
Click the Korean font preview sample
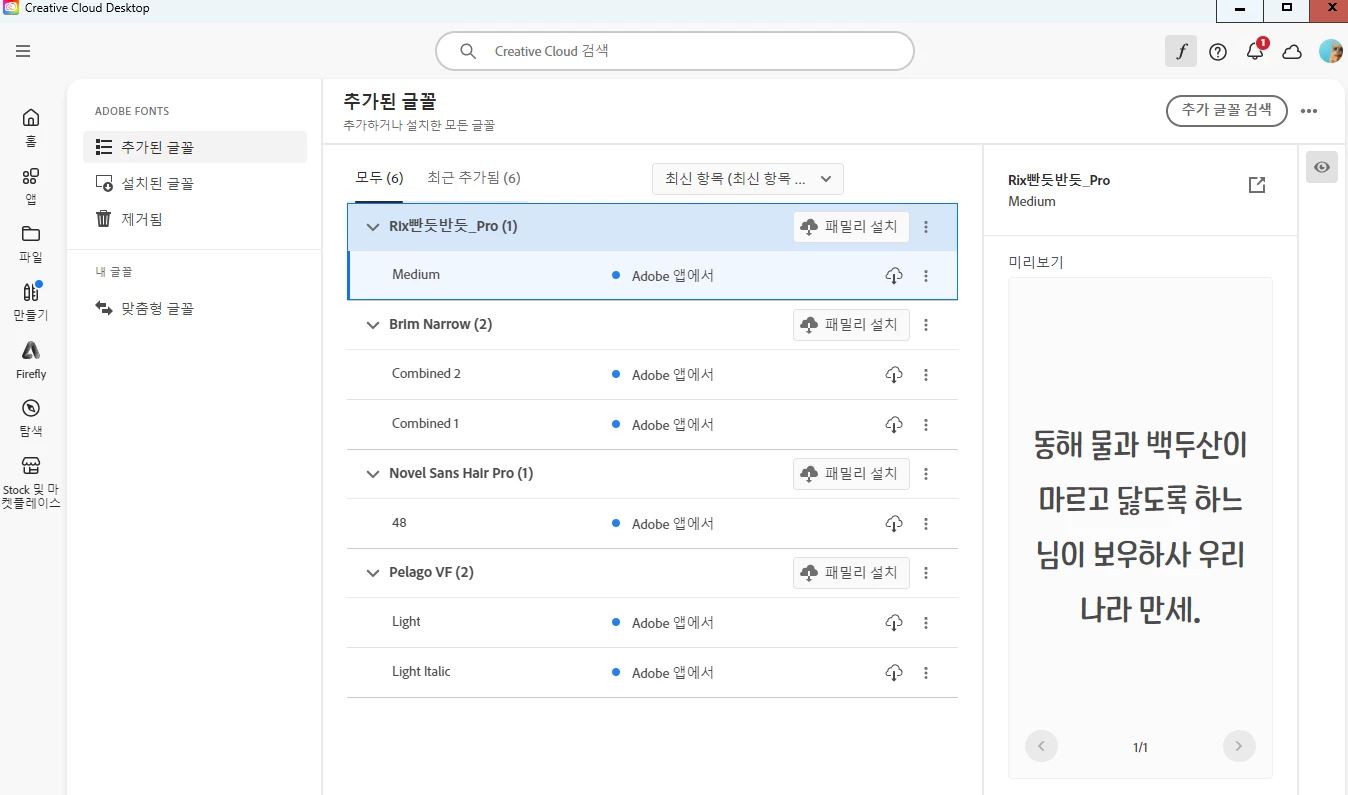tap(1141, 526)
